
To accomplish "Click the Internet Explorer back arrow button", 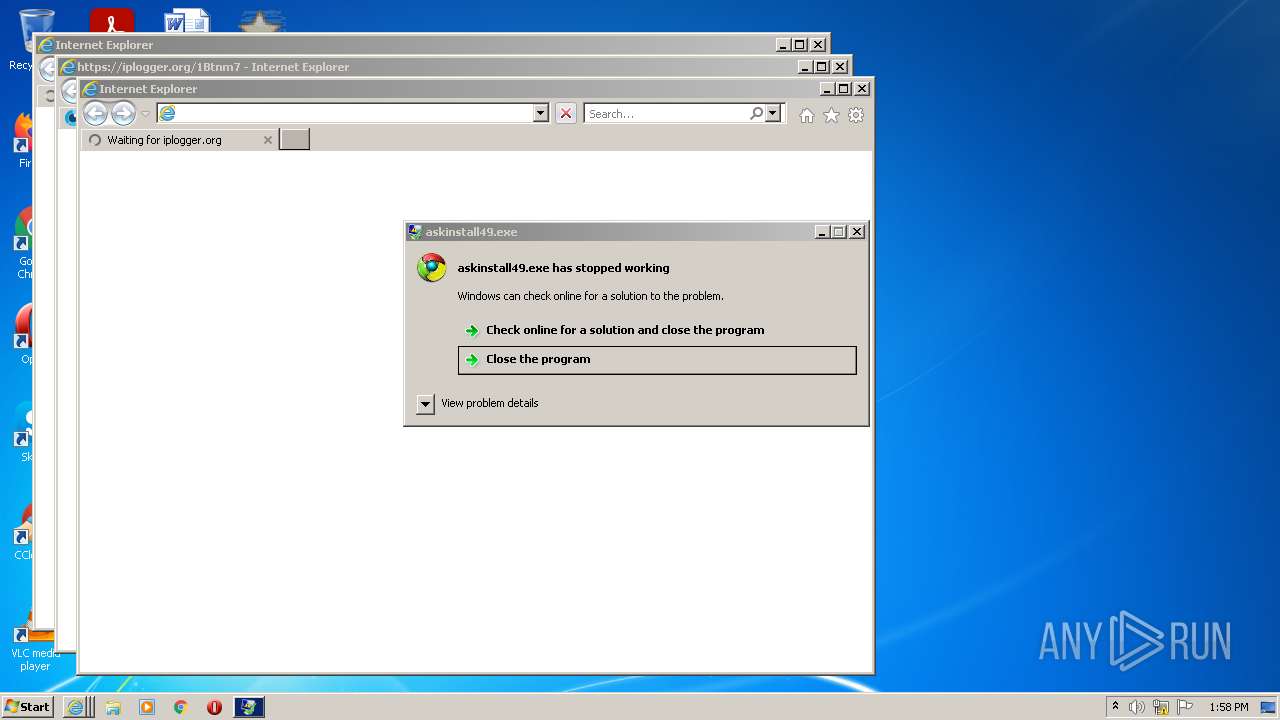I will [95, 114].
